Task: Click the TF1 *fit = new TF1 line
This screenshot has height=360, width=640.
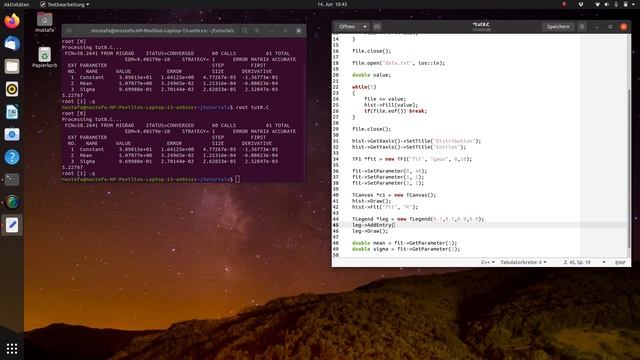Action: point(412,159)
